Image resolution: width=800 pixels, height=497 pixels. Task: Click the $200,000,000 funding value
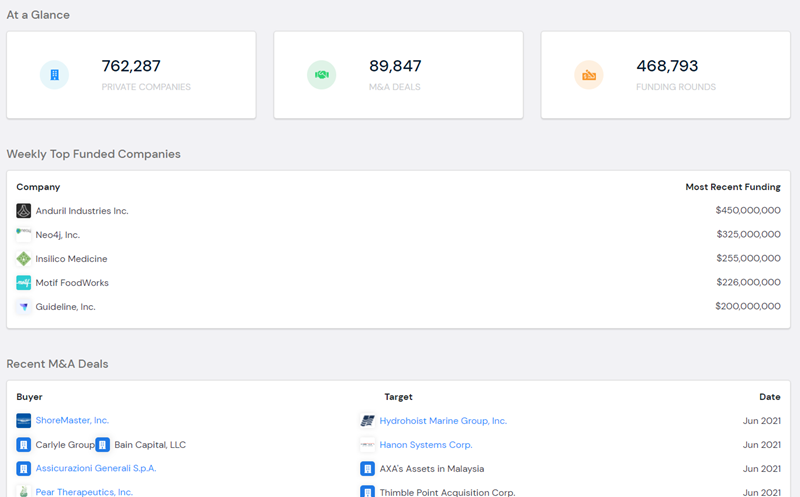(748, 306)
